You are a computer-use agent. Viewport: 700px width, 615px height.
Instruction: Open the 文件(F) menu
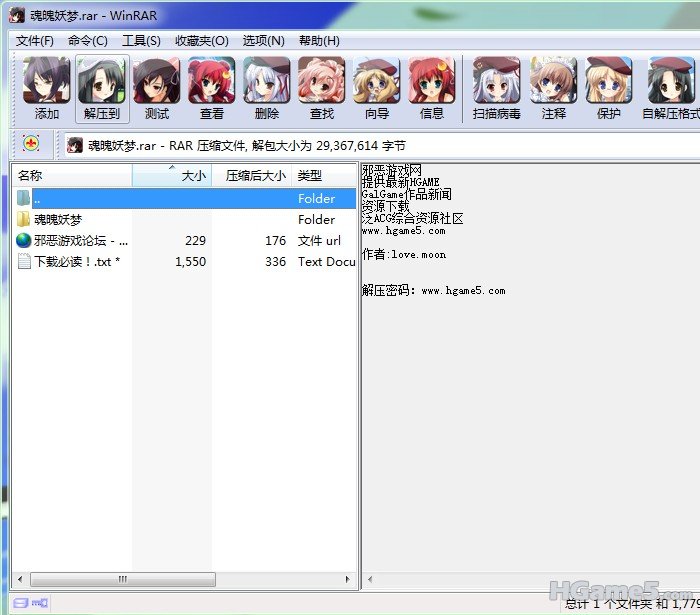coord(35,41)
